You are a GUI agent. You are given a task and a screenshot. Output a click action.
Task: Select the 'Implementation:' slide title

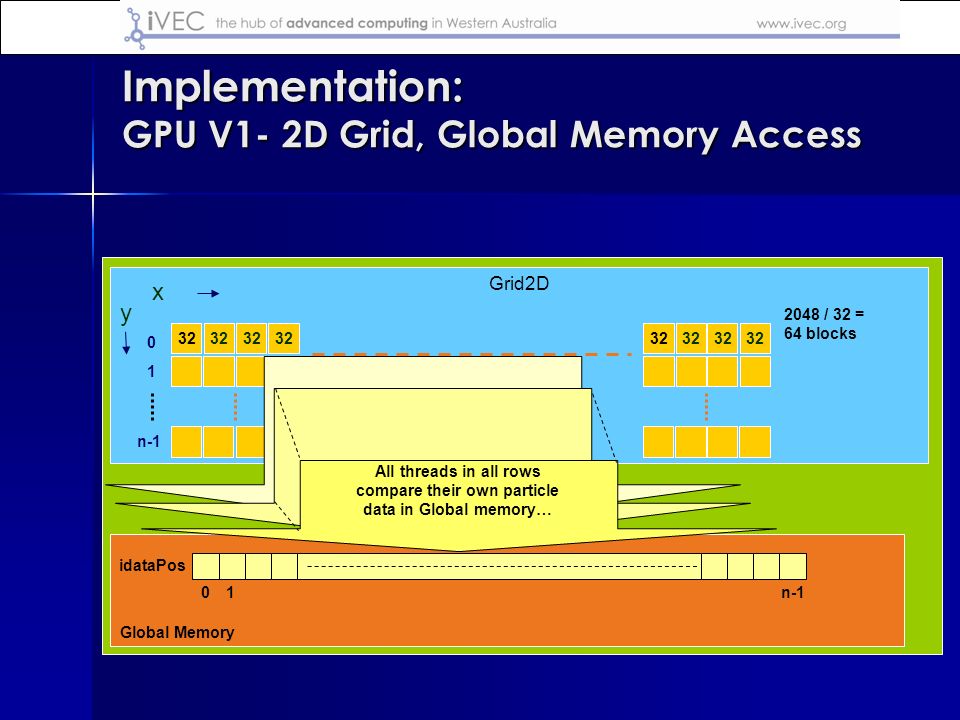pyautogui.click(x=293, y=86)
